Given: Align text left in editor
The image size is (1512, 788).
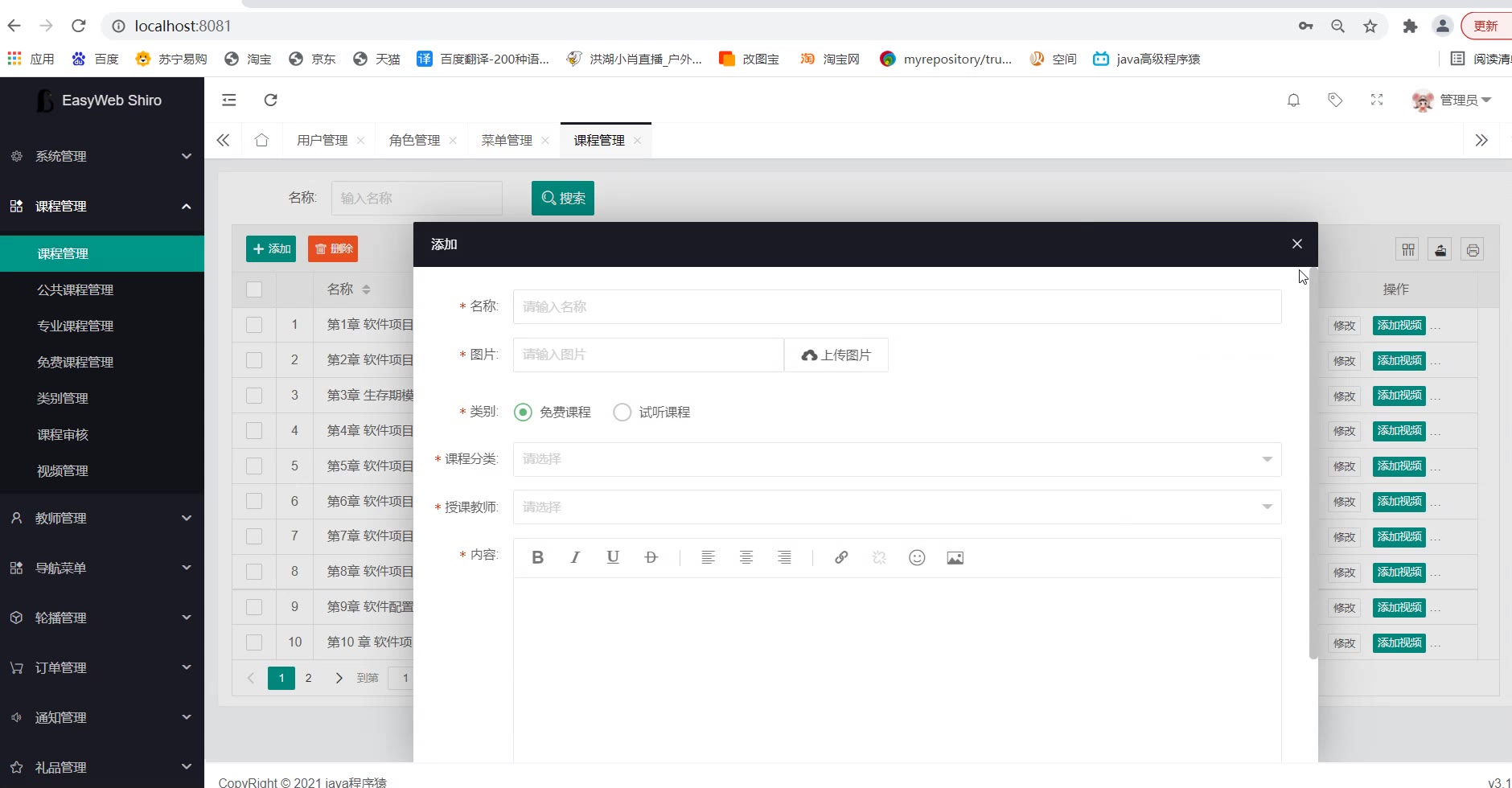Looking at the screenshot, I should [708, 557].
